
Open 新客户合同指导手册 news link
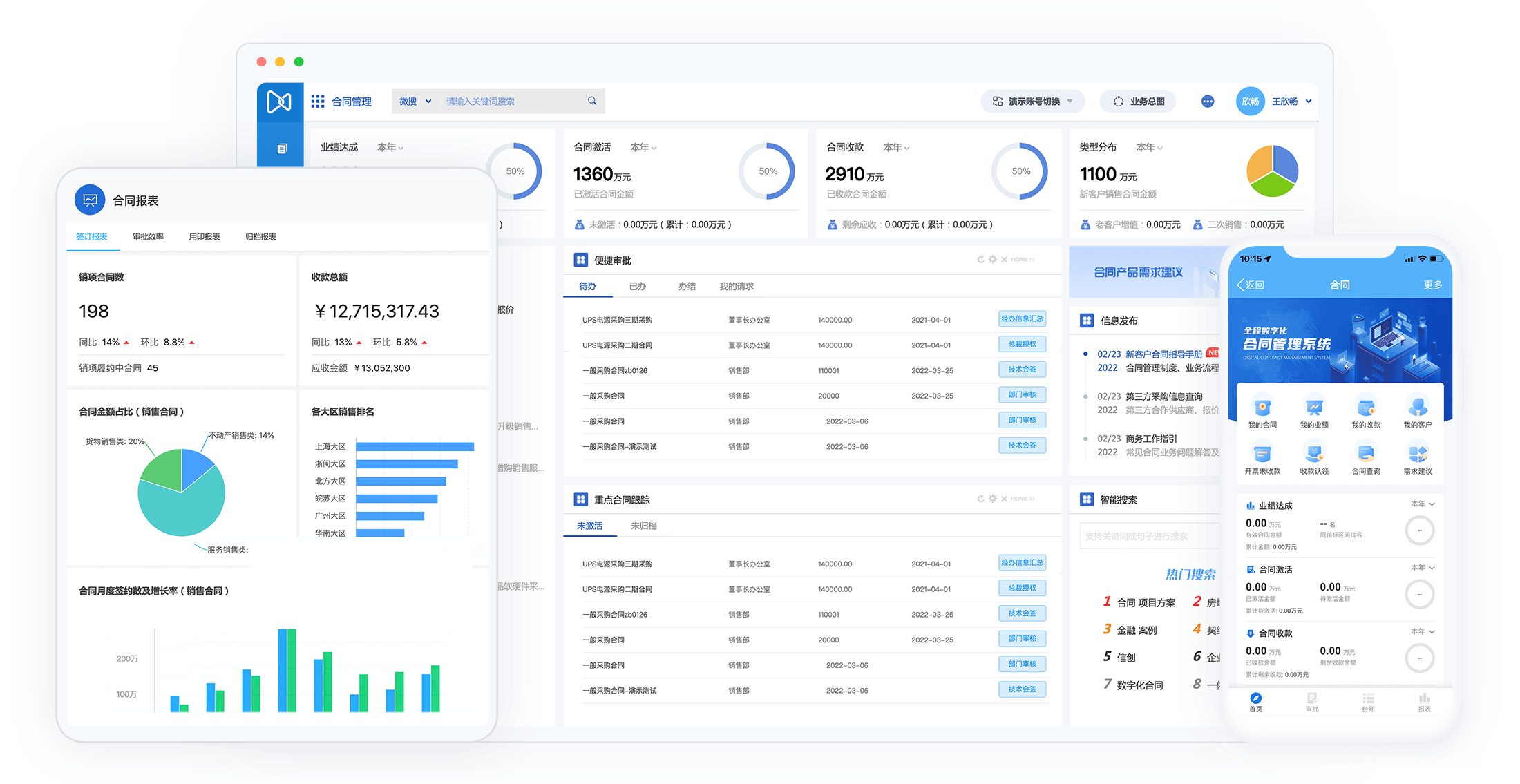(x=1163, y=354)
